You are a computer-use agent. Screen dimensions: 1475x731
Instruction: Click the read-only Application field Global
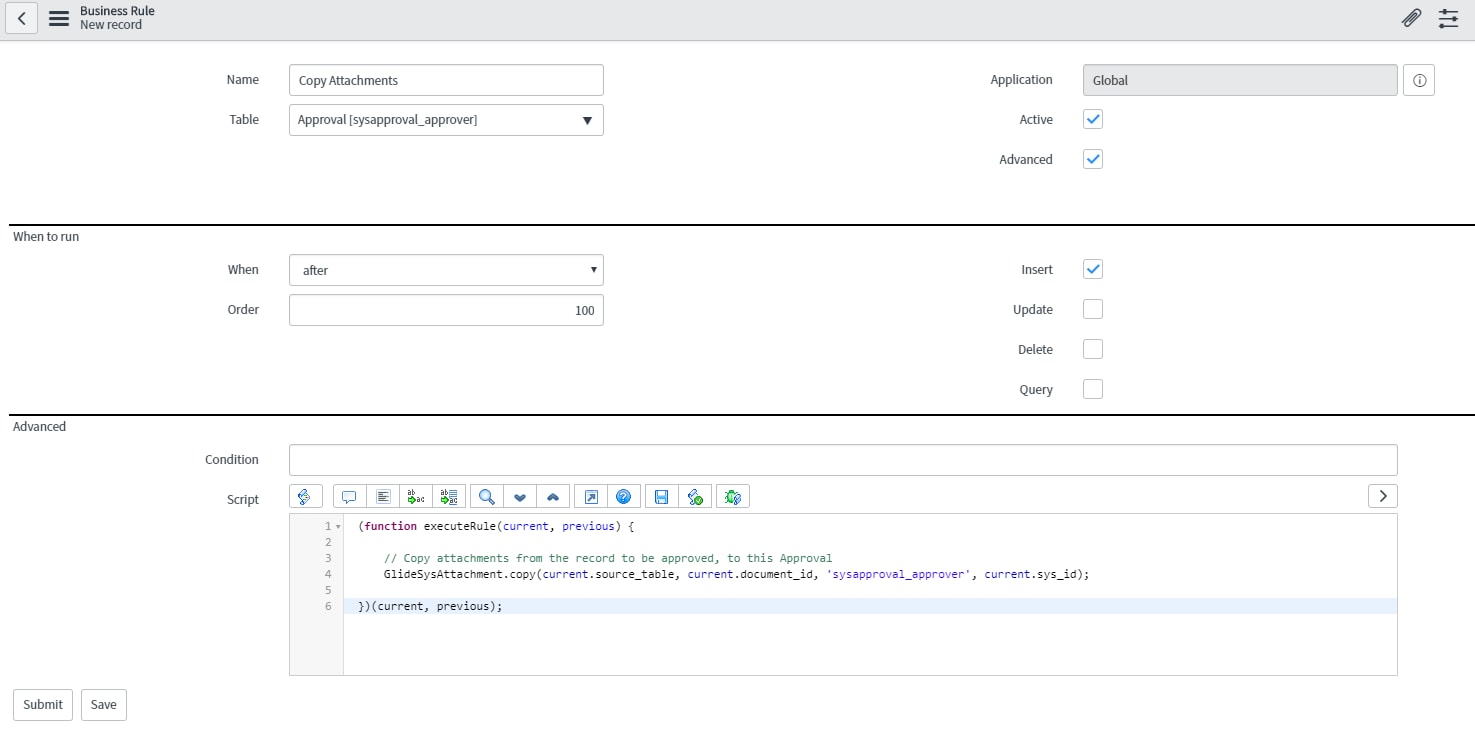(1240, 80)
